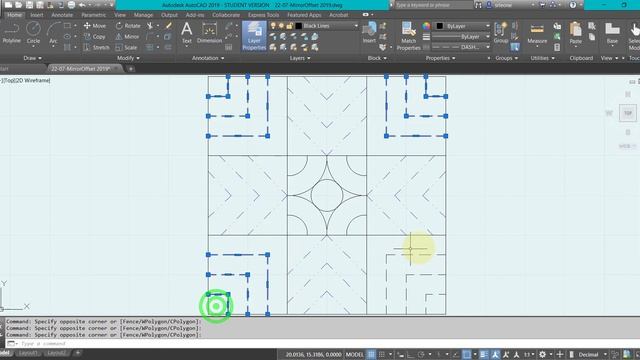Open the object color wheel icon
Image resolution: width=640 pixels, height=360 pixels.
click(426, 26)
